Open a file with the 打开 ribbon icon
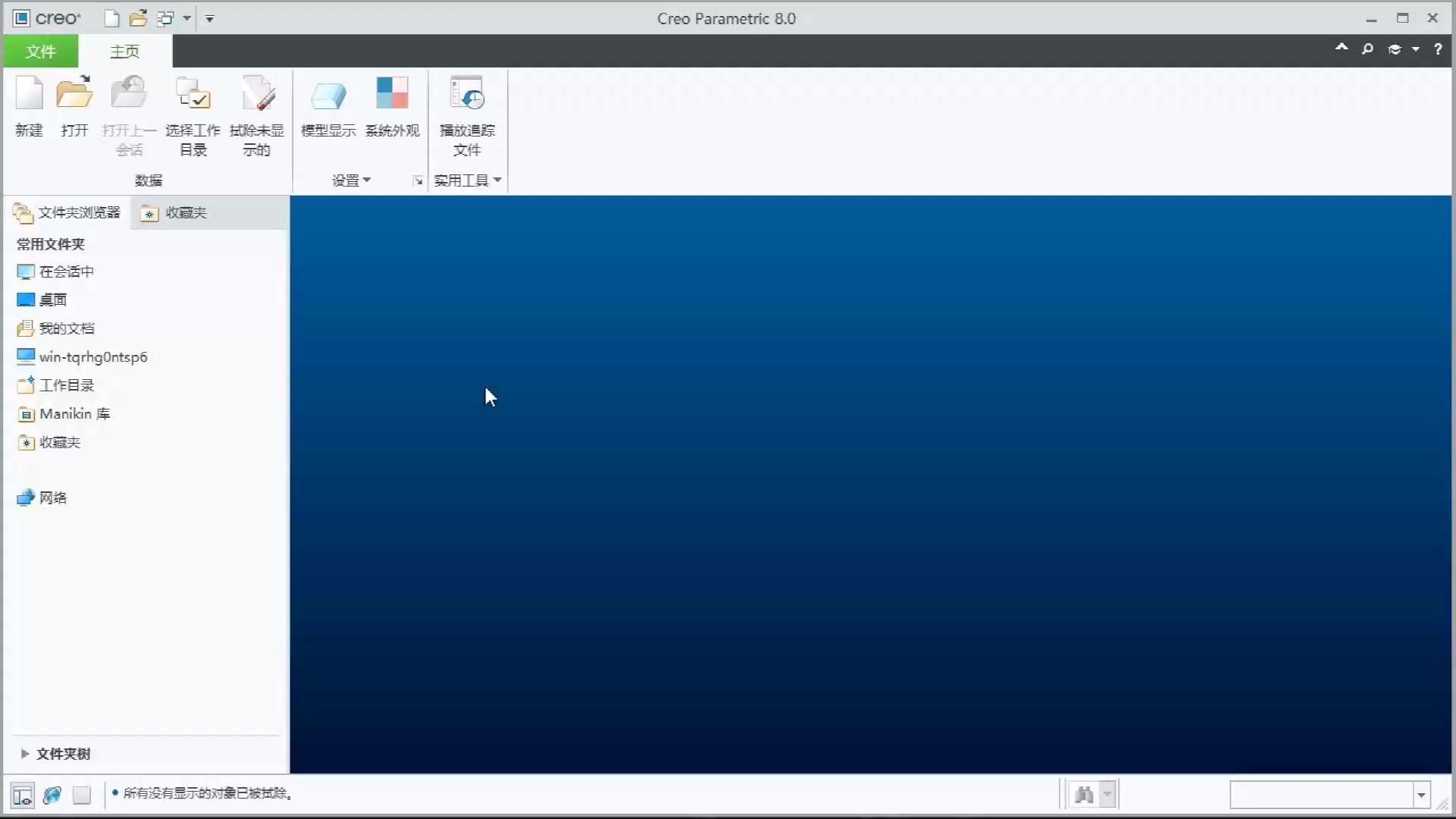Image resolution: width=1456 pixels, height=819 pixels. tap(74, 106)
